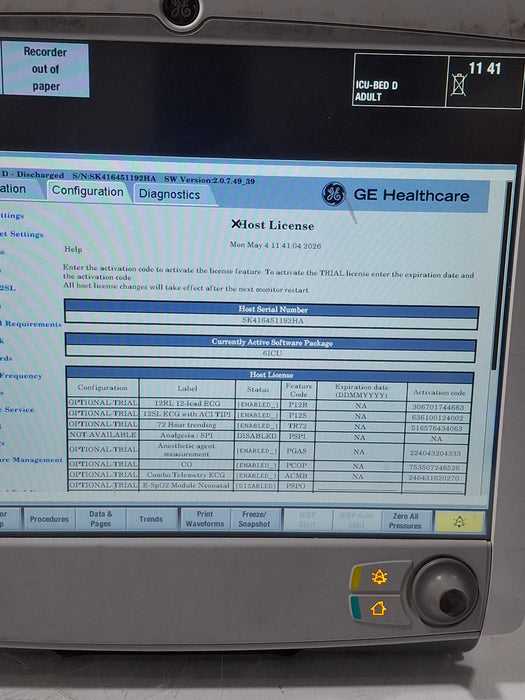Click the Help link
525x700 pixels.
[x=73, y=249]
